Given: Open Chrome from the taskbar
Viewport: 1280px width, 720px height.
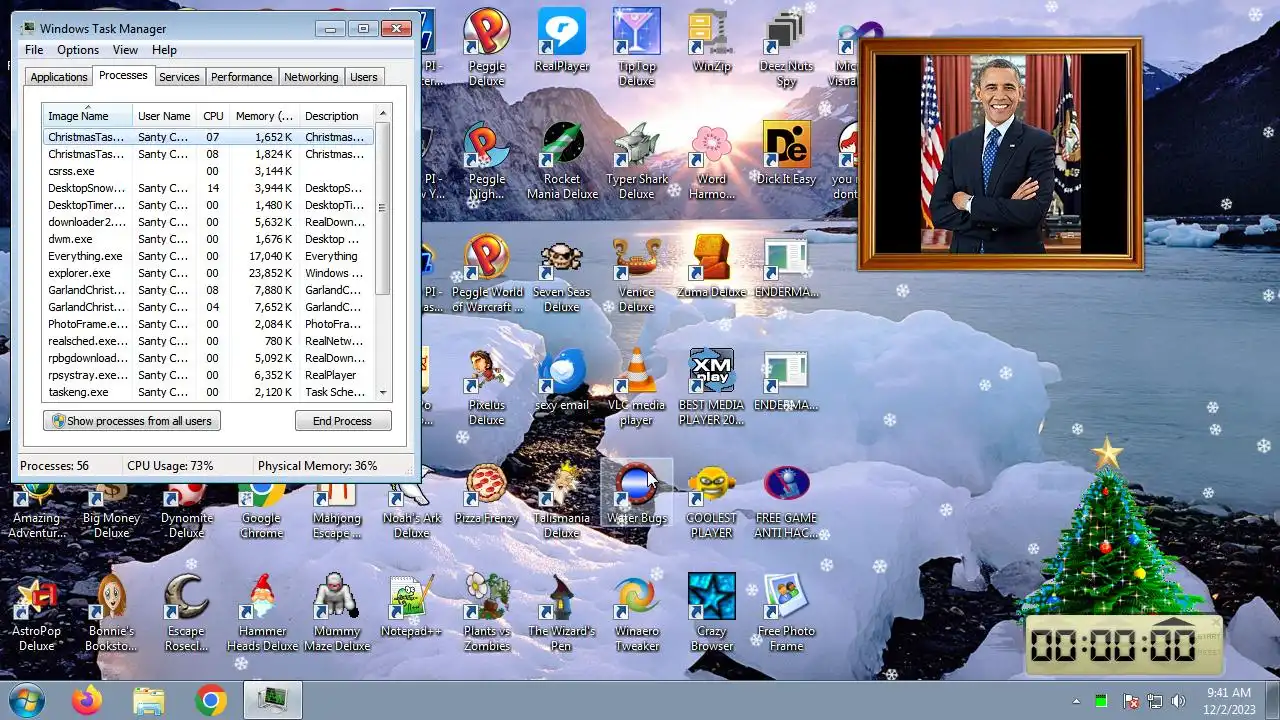Looking at the screenshot, I should (211, 700).
